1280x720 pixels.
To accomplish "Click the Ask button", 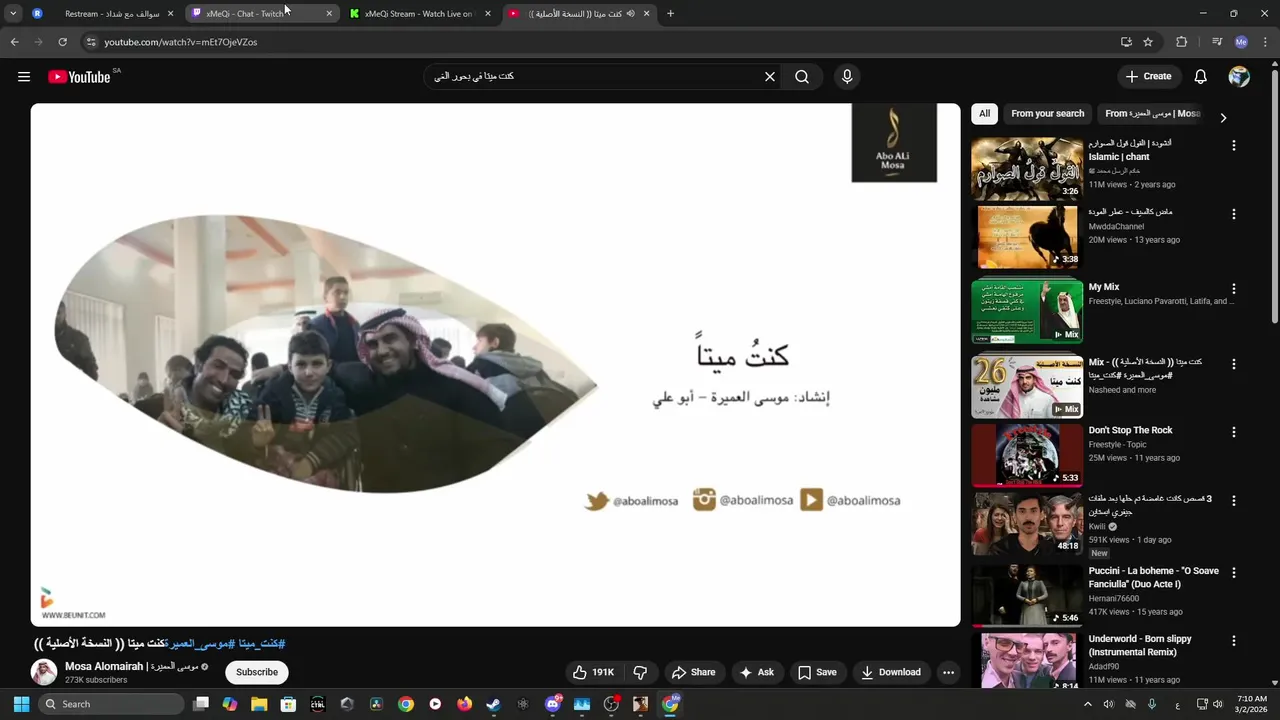I will [x=756, y=672].
